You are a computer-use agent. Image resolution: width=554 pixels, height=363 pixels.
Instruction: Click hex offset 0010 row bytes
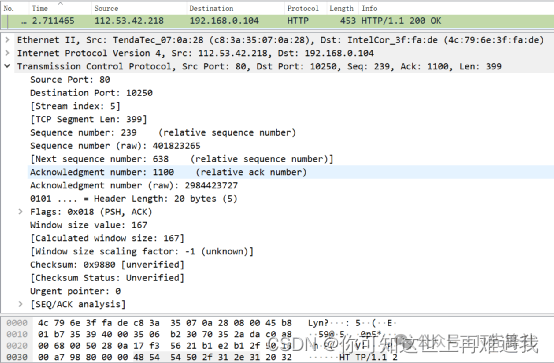pos(165,334)
